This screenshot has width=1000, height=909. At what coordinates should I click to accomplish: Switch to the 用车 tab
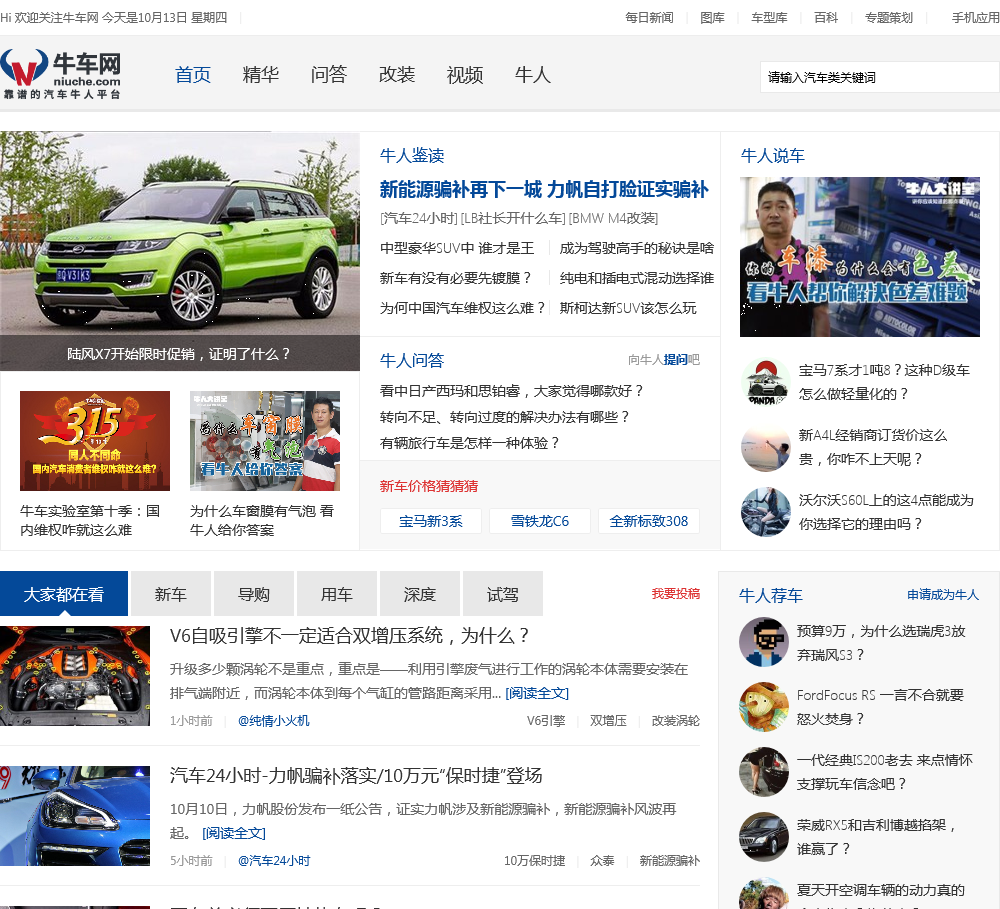click(x=337, y=594)
